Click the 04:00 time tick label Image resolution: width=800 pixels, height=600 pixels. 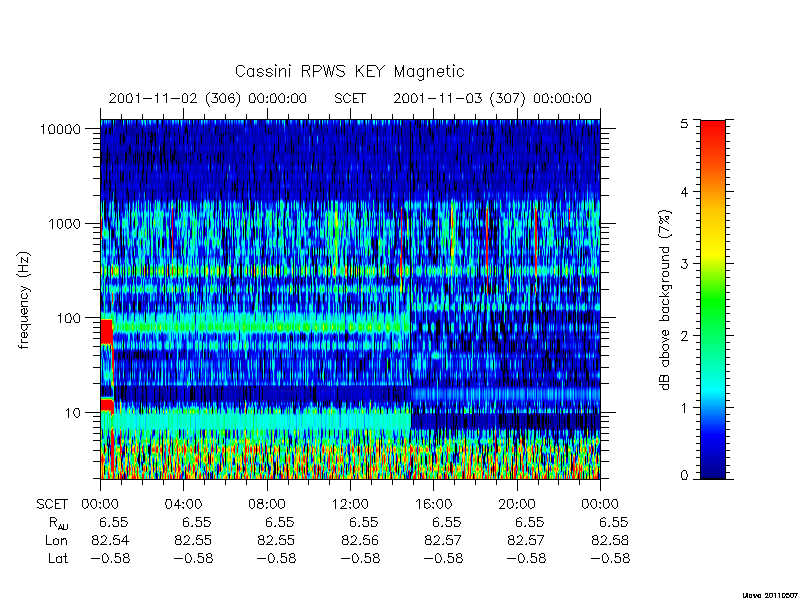click(x=184, y=505)
